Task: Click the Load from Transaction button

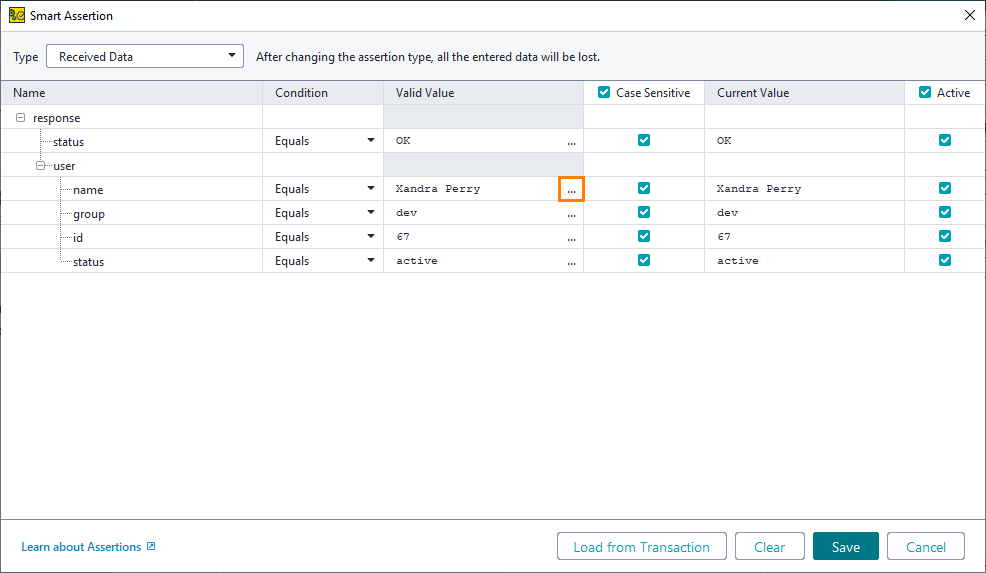Action: pyautogui.click(x=641, y=547)
